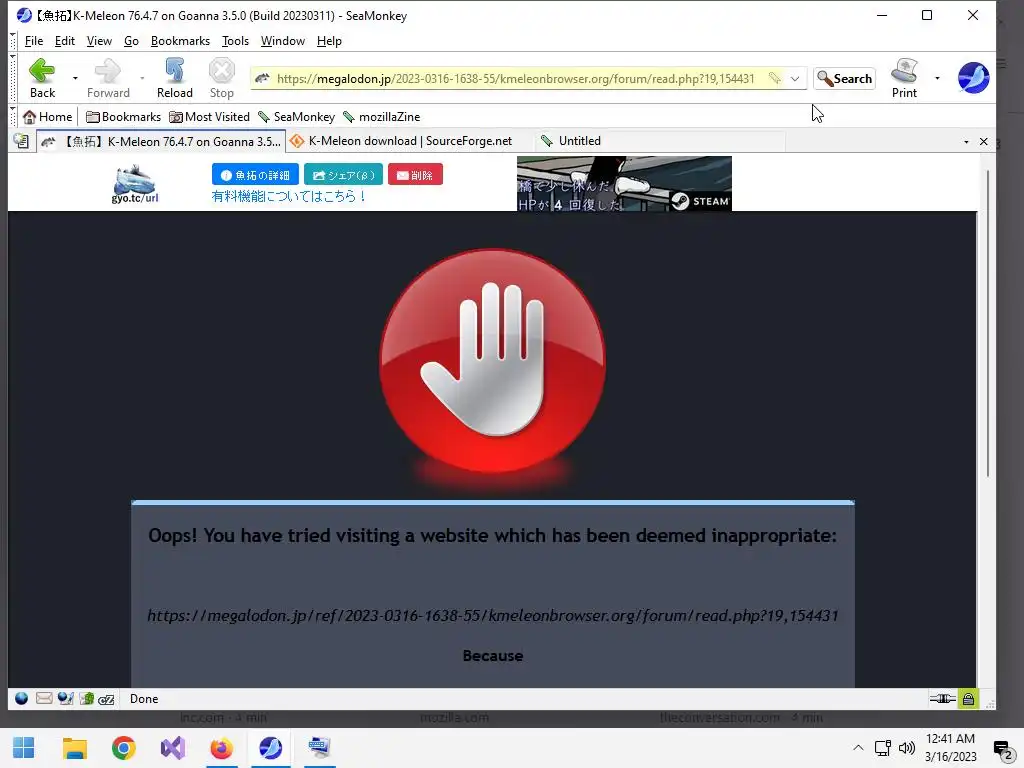Click the 有料機能についてはこちら link

pyautogui.click(x=289, y=197)
